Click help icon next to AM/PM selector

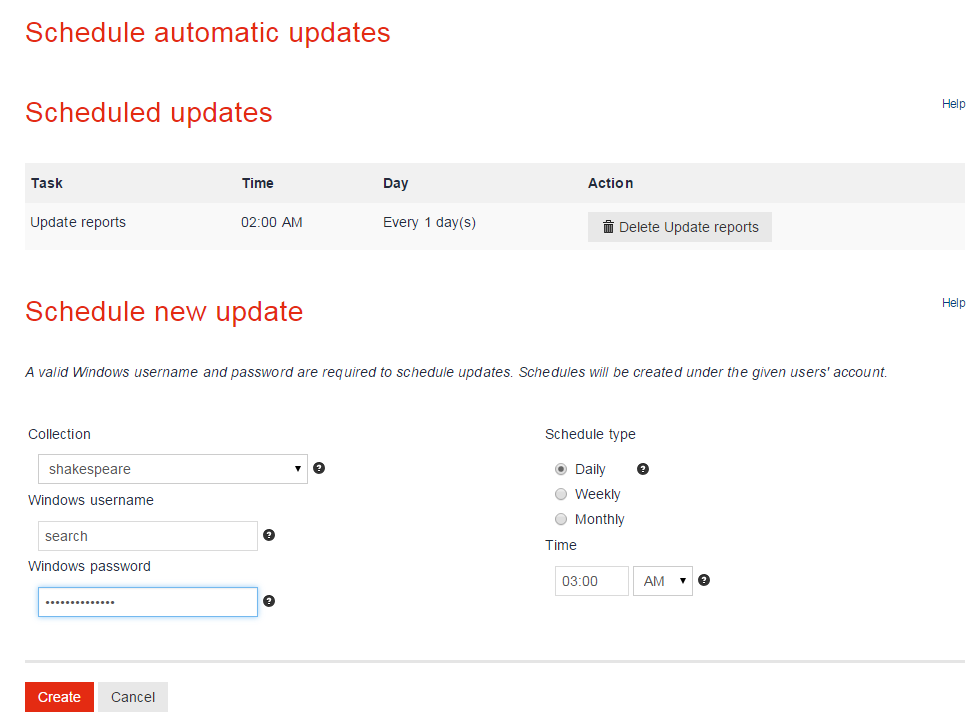click(x=704, y=580)
